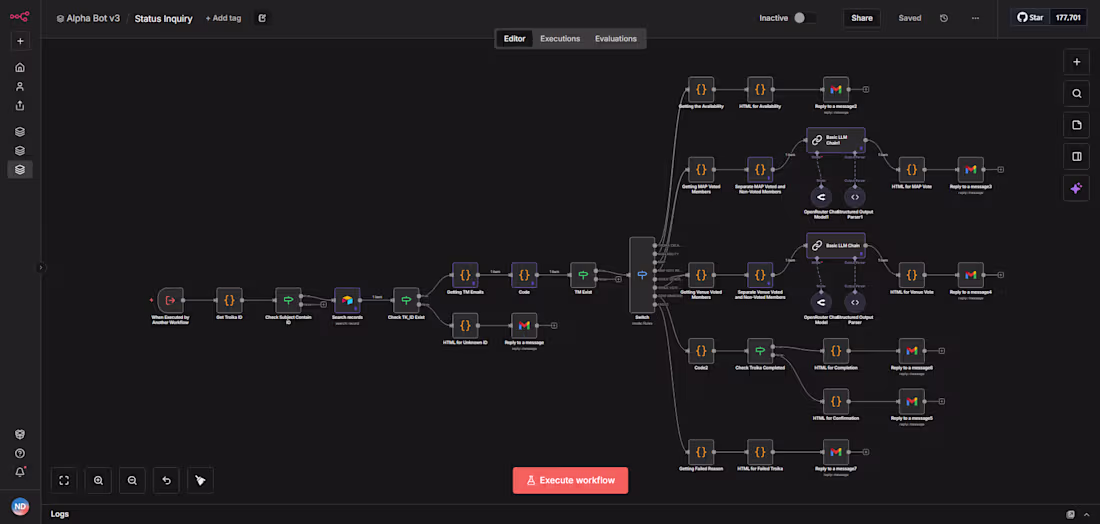Click the Status Inquiry workflow name
The width and height of the screenshot is (1100, 524).
click(x=163, y=18)
